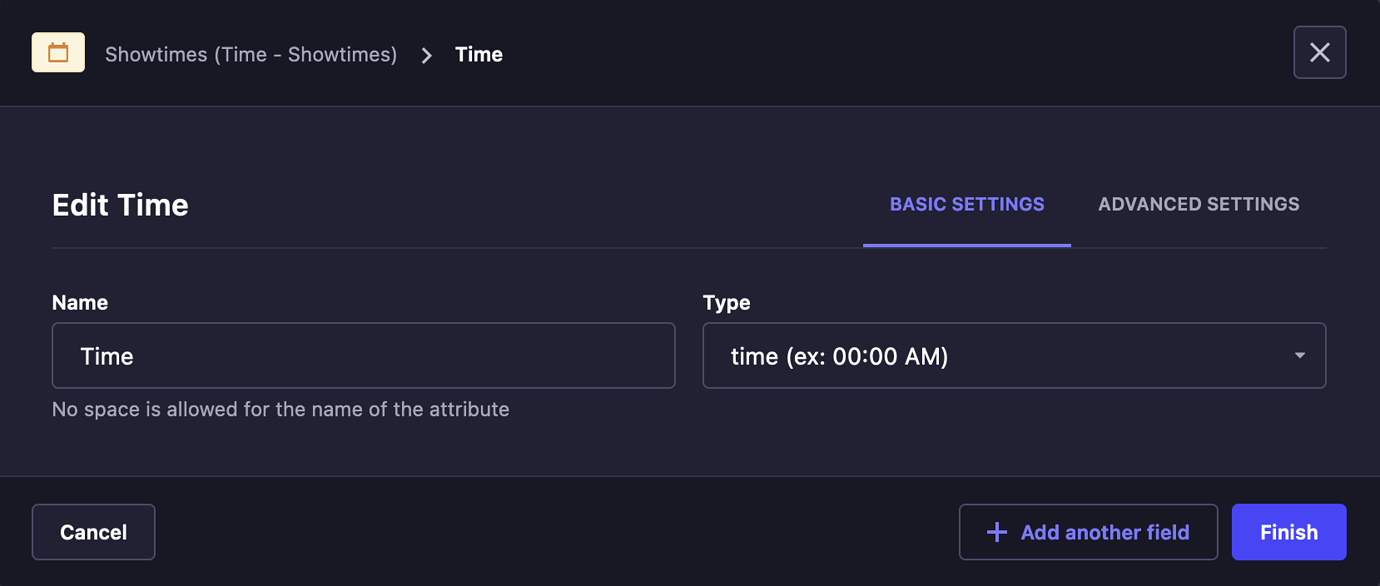The width and height of the screenshot is (1380, 586).
Task: Click the caret arrow in the Type select
Action: coord(1299,356)
